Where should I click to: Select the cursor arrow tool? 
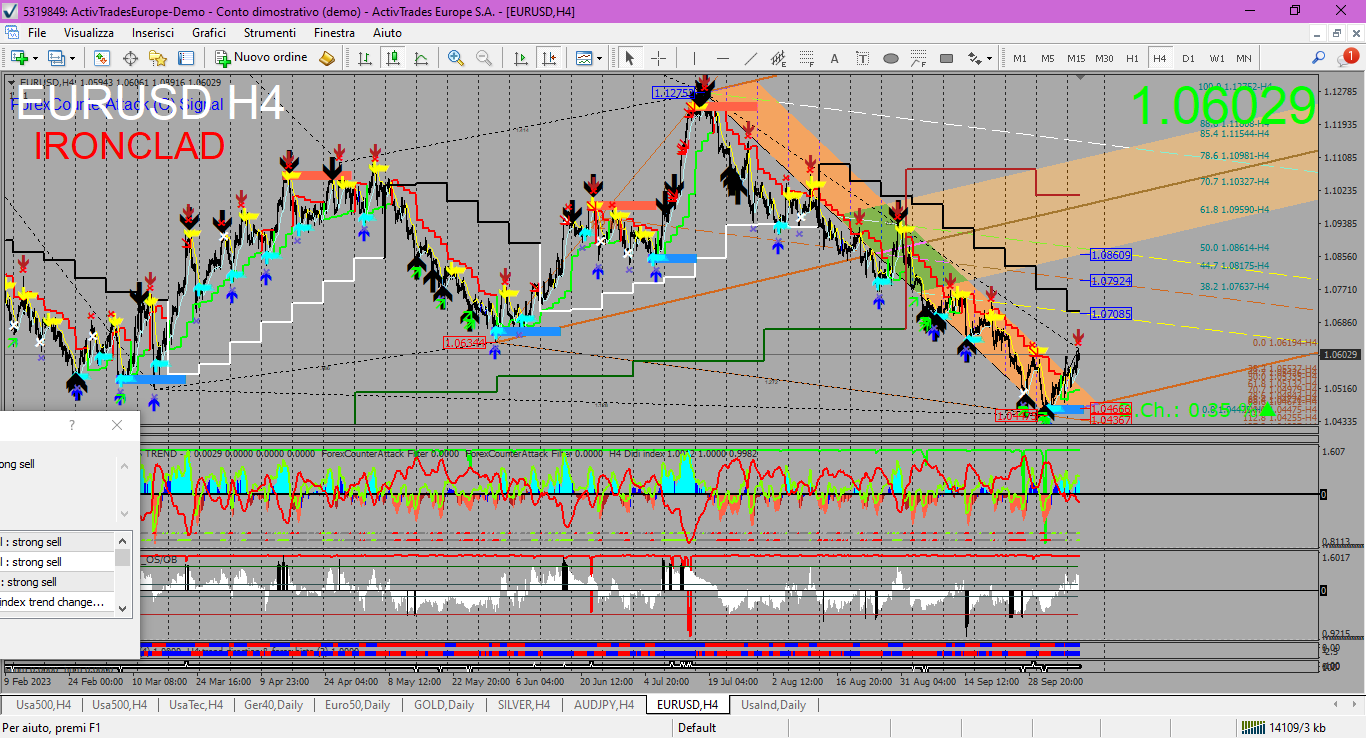pyautogui.click(x=630, y=58)
